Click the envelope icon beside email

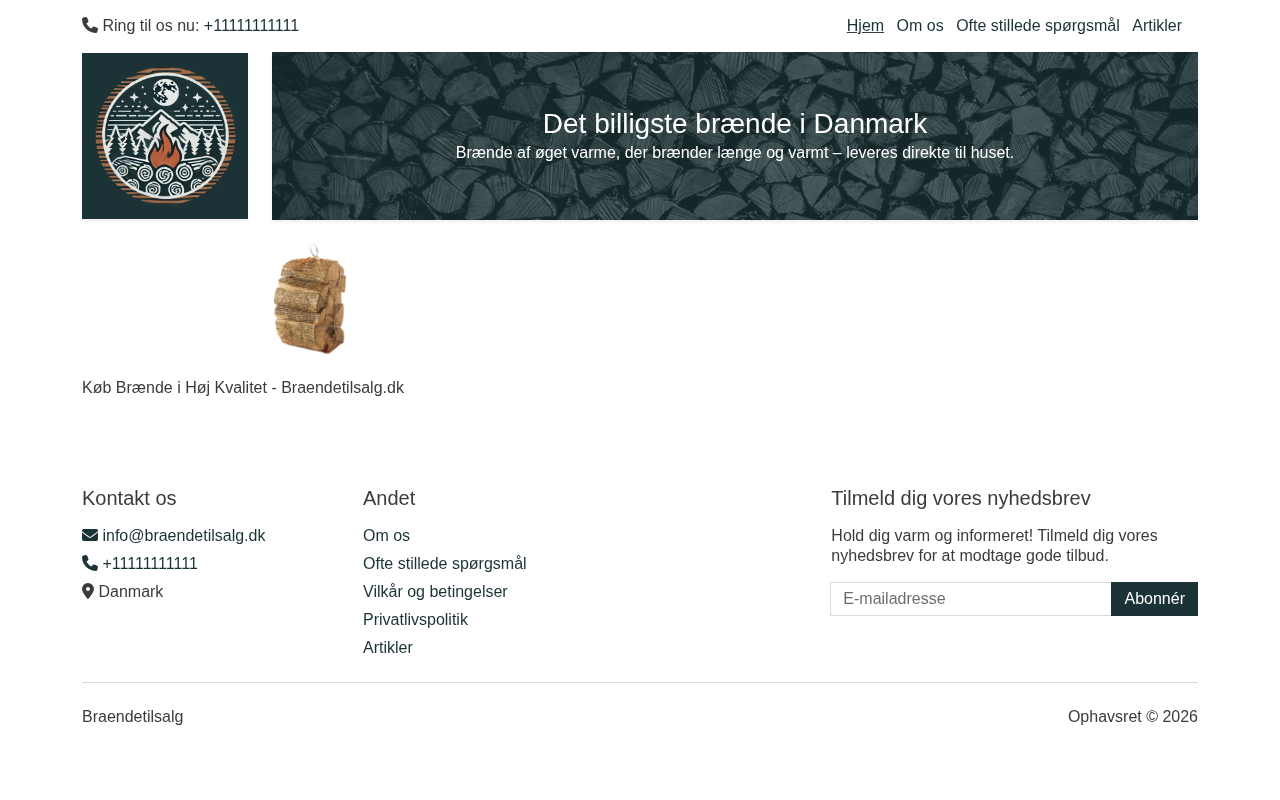point(90,535)
